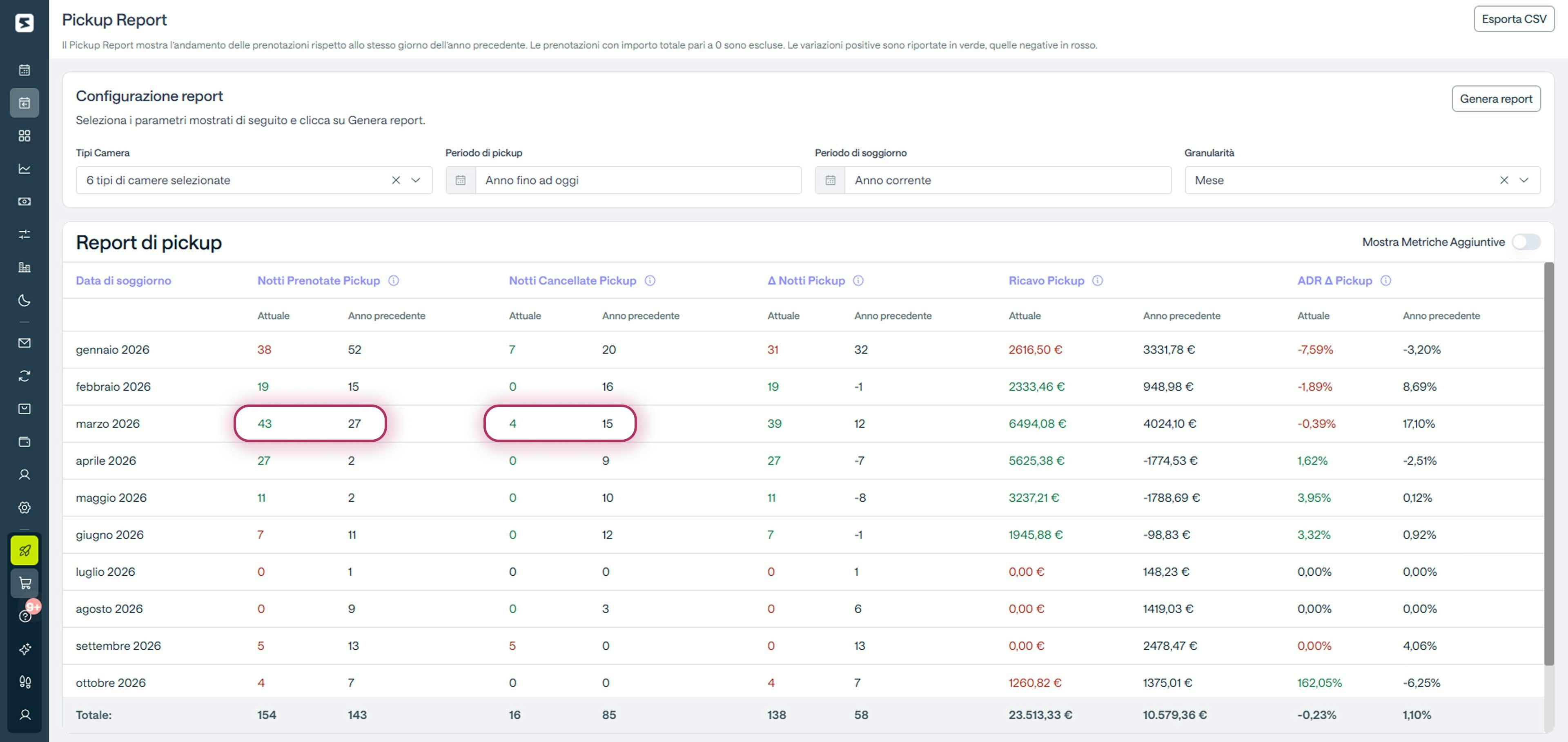
Task: Select the AI sparkles icon in sidebar
Action: coord(24,649)
